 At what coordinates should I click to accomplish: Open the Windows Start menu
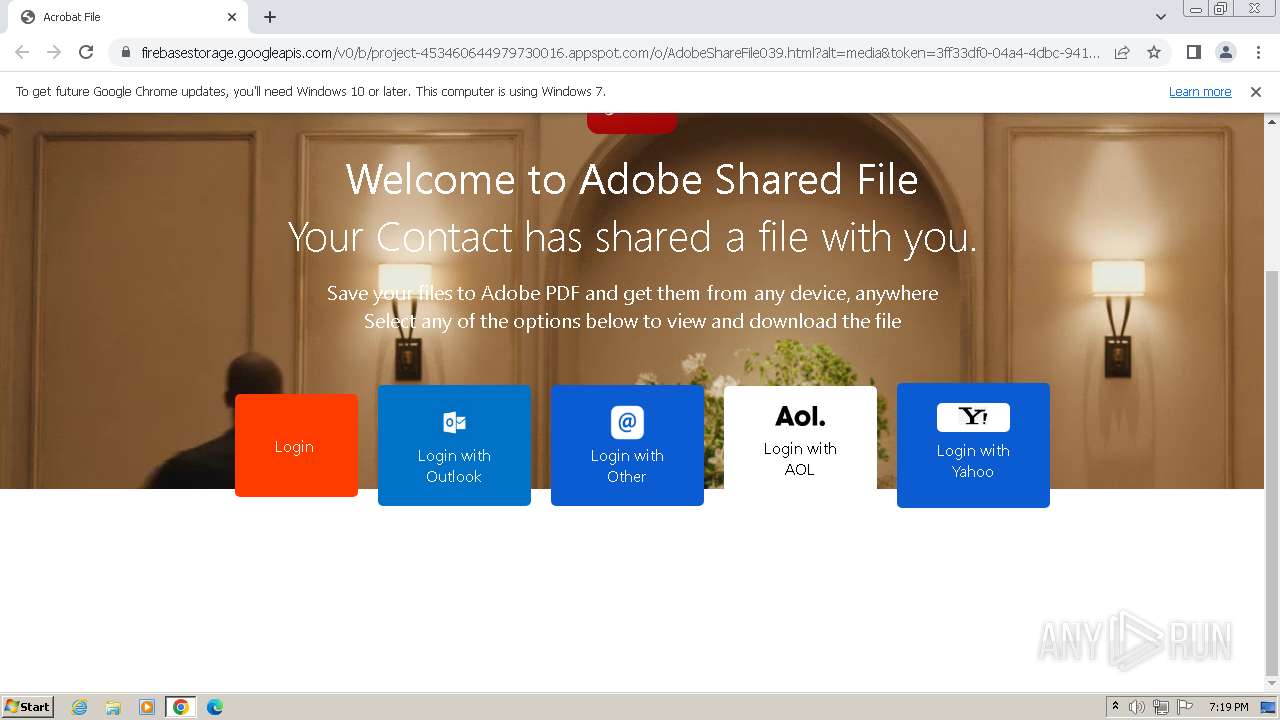pos(28,706)
